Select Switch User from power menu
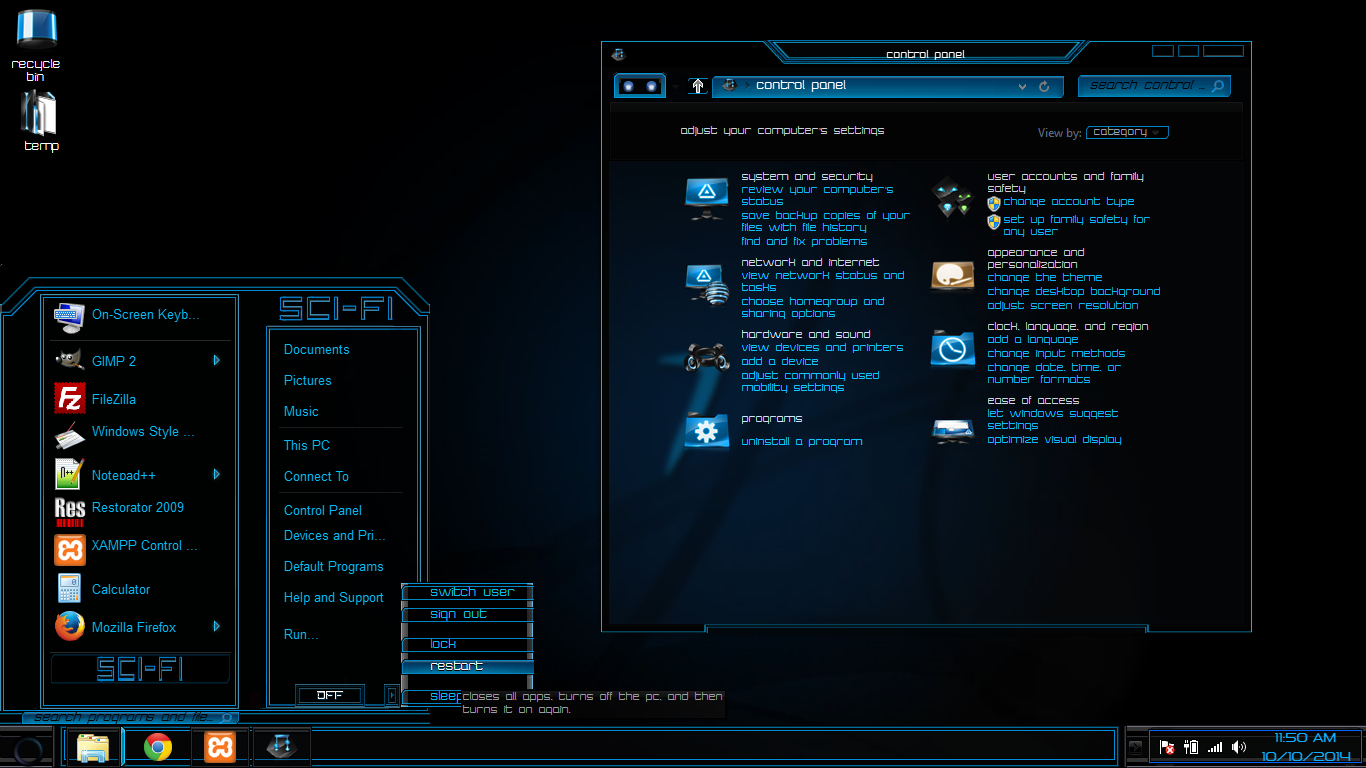Screen dimensions: 1366x768 tap(467, 592)
